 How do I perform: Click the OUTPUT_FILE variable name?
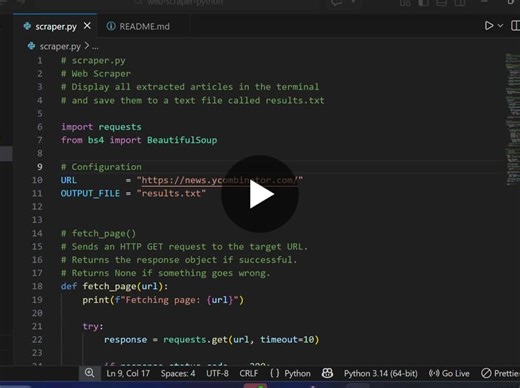(90, 193)
